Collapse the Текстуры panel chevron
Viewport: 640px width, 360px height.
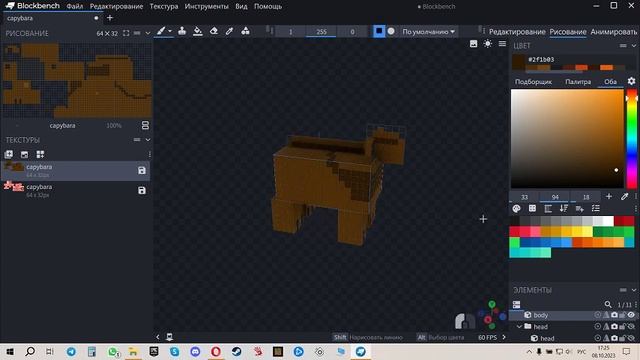click(x=148, y=140)
